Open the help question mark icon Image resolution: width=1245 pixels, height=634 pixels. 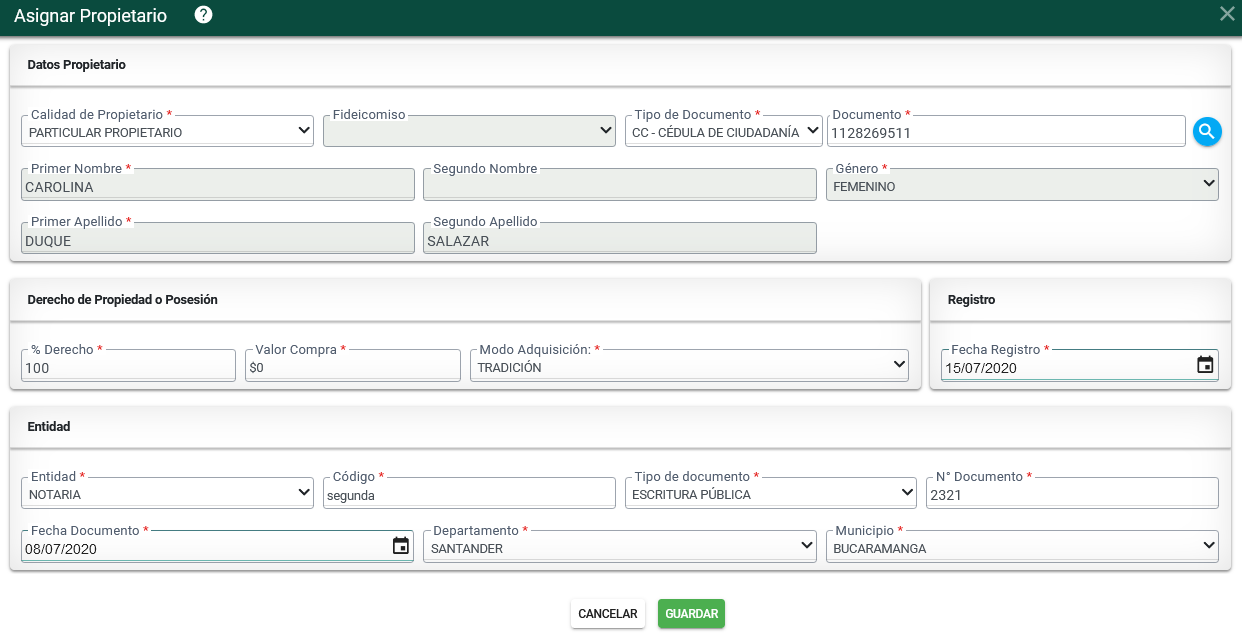(203, 15)
